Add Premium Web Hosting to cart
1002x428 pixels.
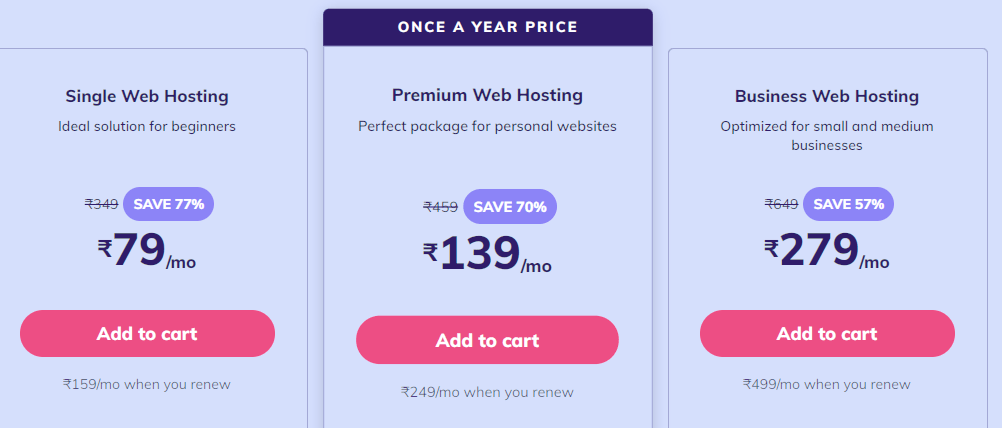[x=487, y=340]
